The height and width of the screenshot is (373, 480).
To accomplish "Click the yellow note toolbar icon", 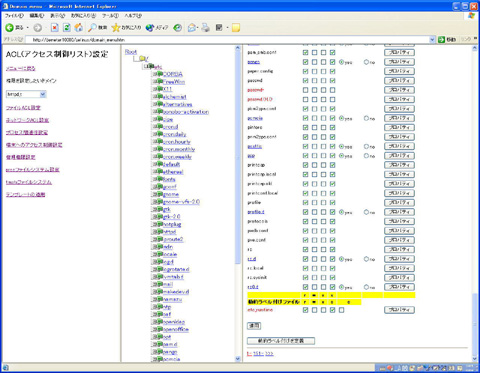I will 236,28.
